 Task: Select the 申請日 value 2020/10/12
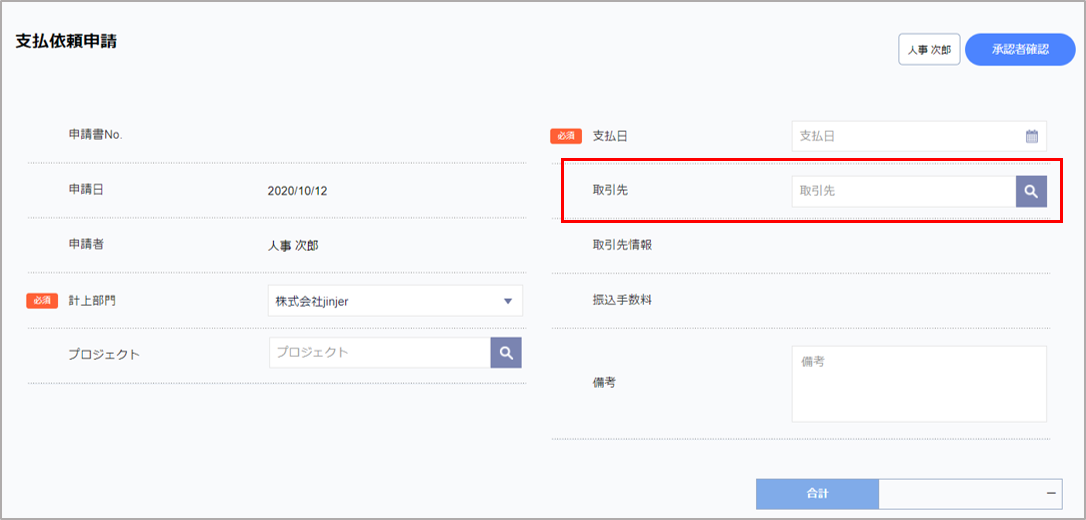point(297,190)
